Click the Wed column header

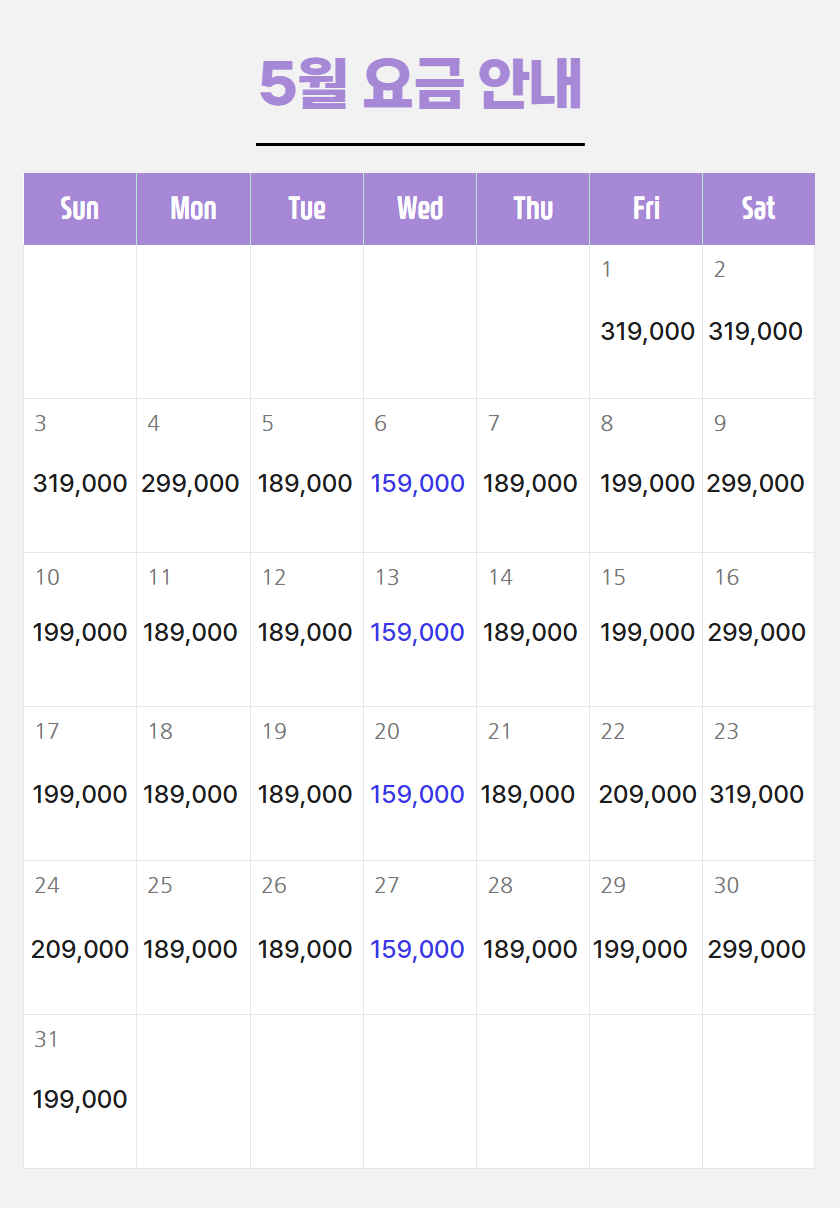coord(420,208)
